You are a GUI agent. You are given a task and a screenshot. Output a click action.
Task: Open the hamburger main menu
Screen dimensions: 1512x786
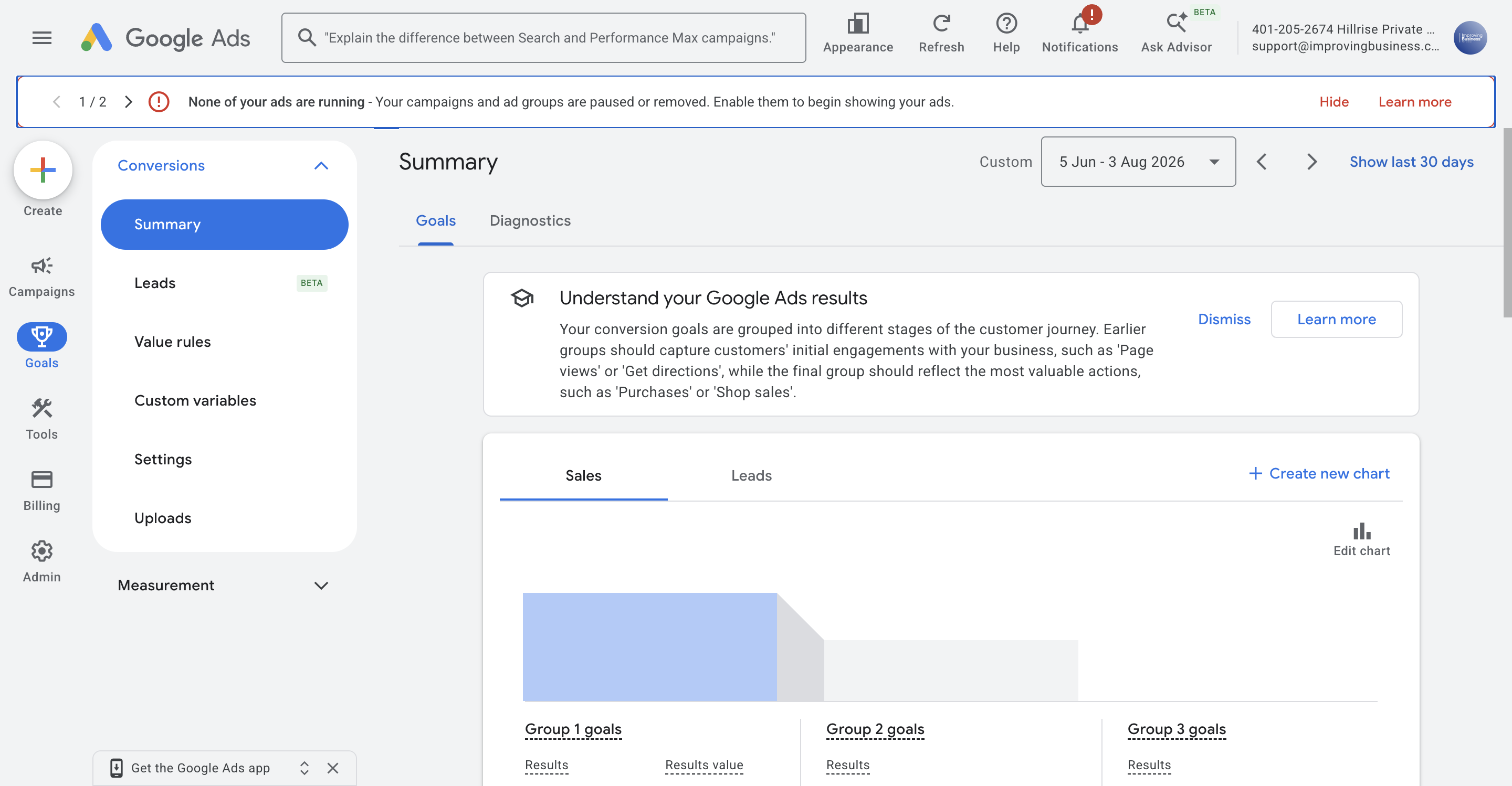(41, 38)
